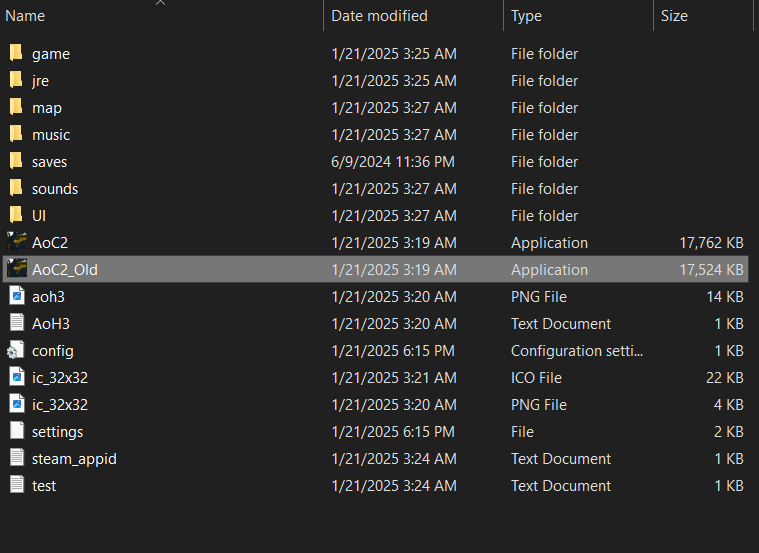The width and height of the screenshot is (759, 553).
Task: Click the Type column header
Action: click(526, 16)
